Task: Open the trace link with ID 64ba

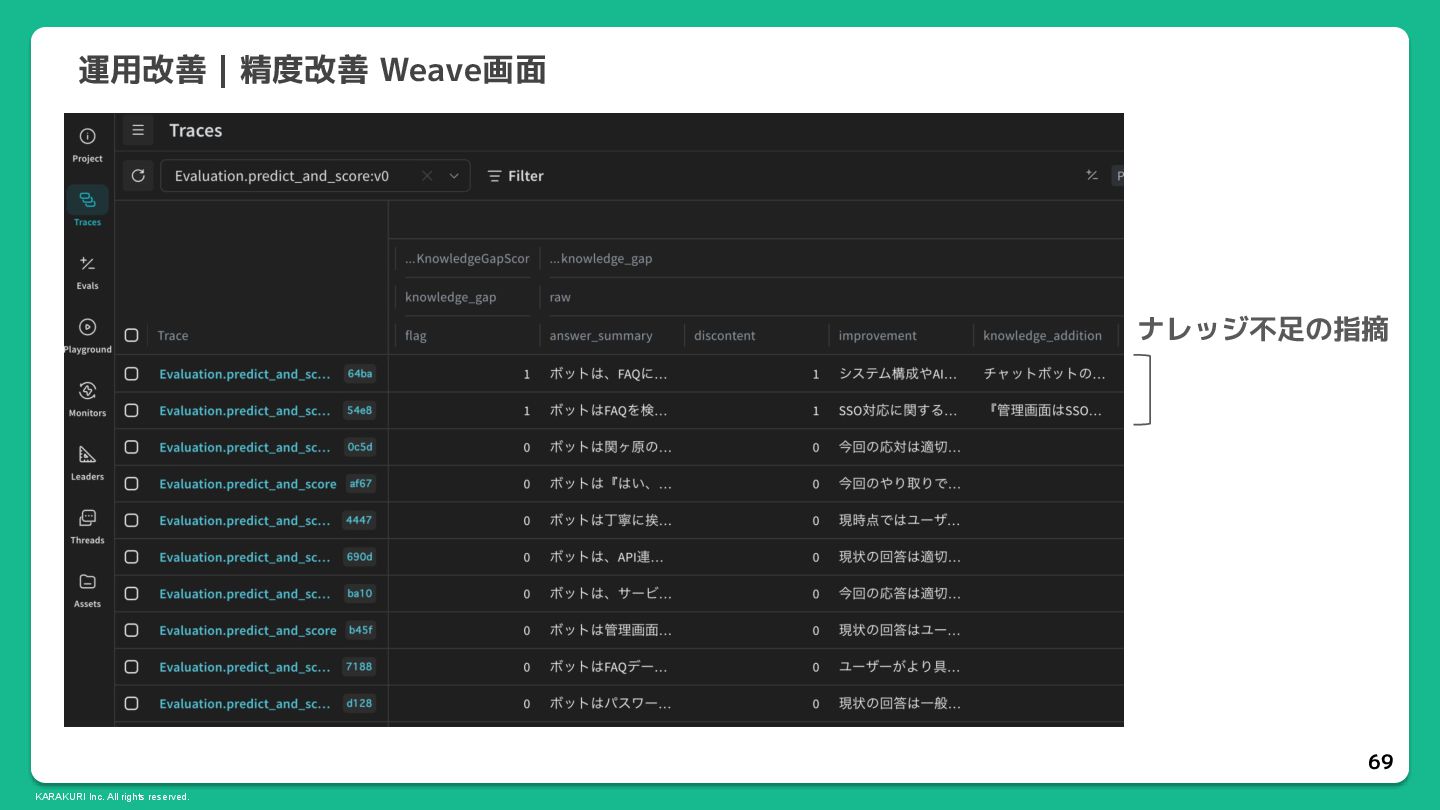Action: (245, 374)
